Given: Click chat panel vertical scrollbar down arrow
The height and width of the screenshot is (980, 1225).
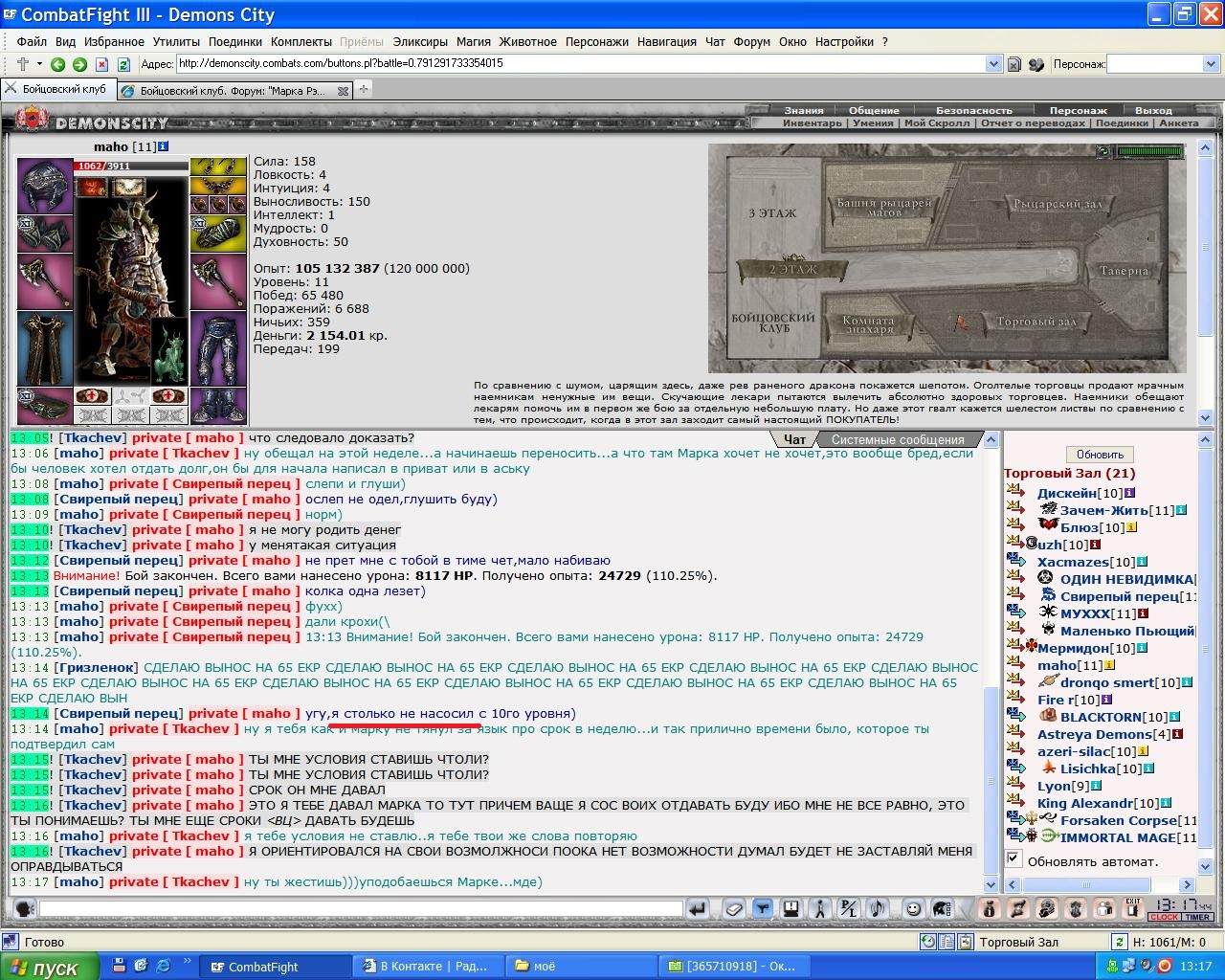Looking at the screenshot, I should [991, 885].
